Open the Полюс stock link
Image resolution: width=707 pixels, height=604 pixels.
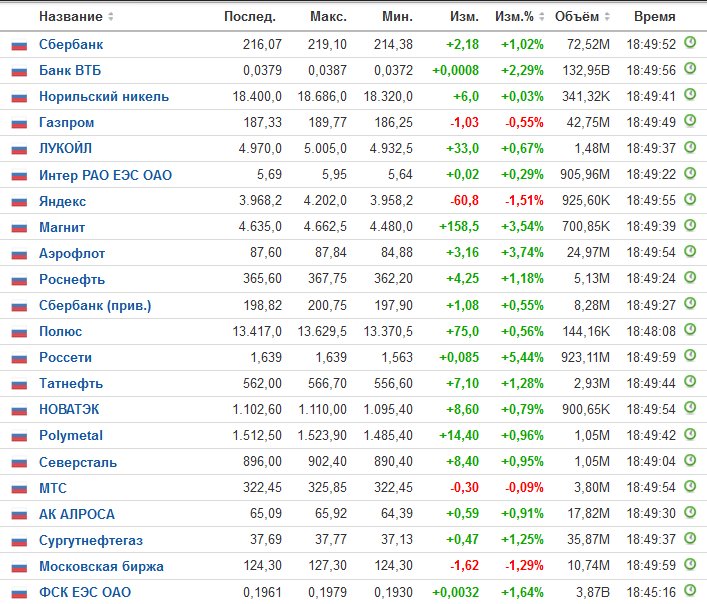[x=60, y=331]
